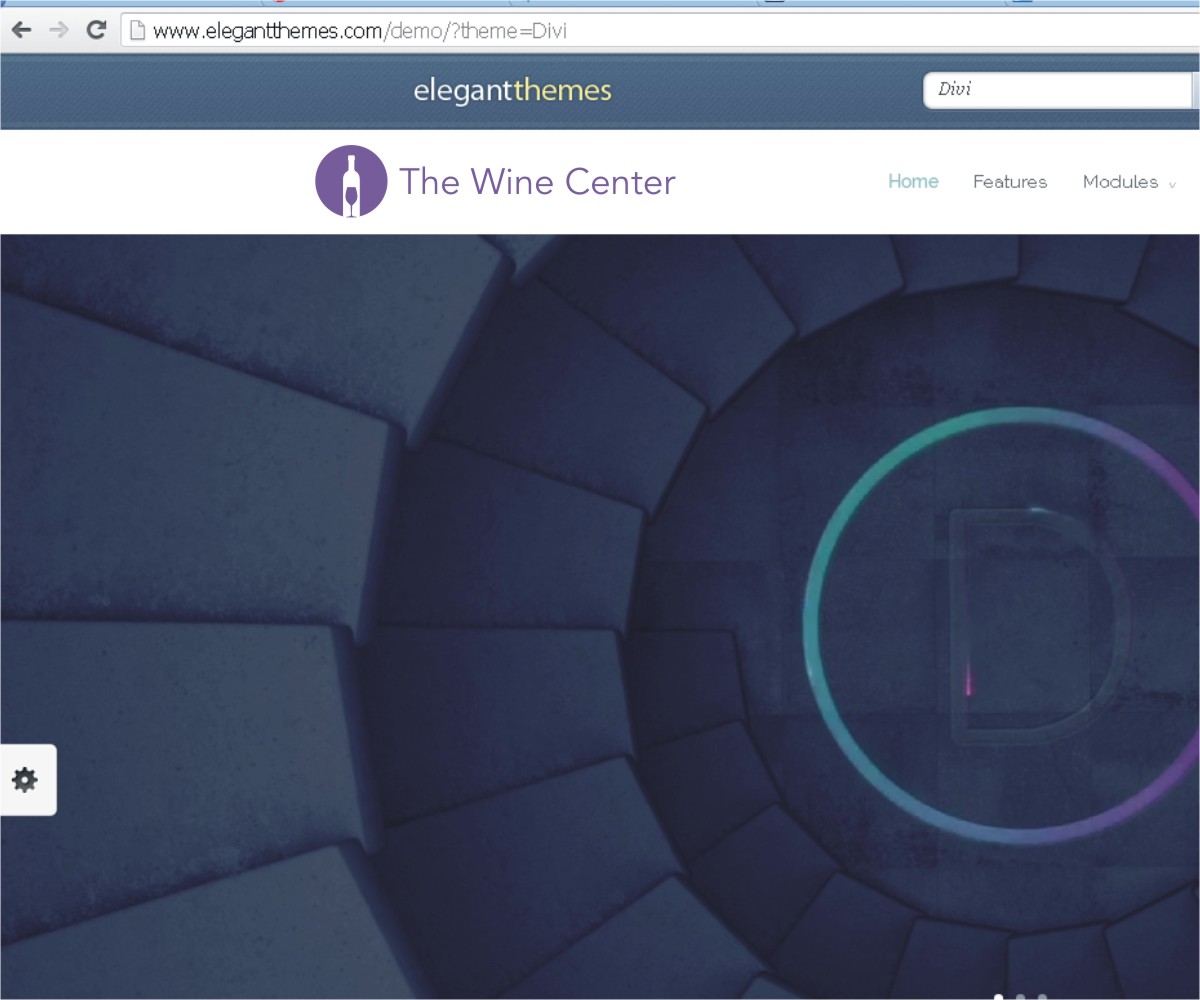The height and width of the screenshot is (1000, 1200).
Task: Reload the page with the refresh icon
Action: tap(96, 30)
